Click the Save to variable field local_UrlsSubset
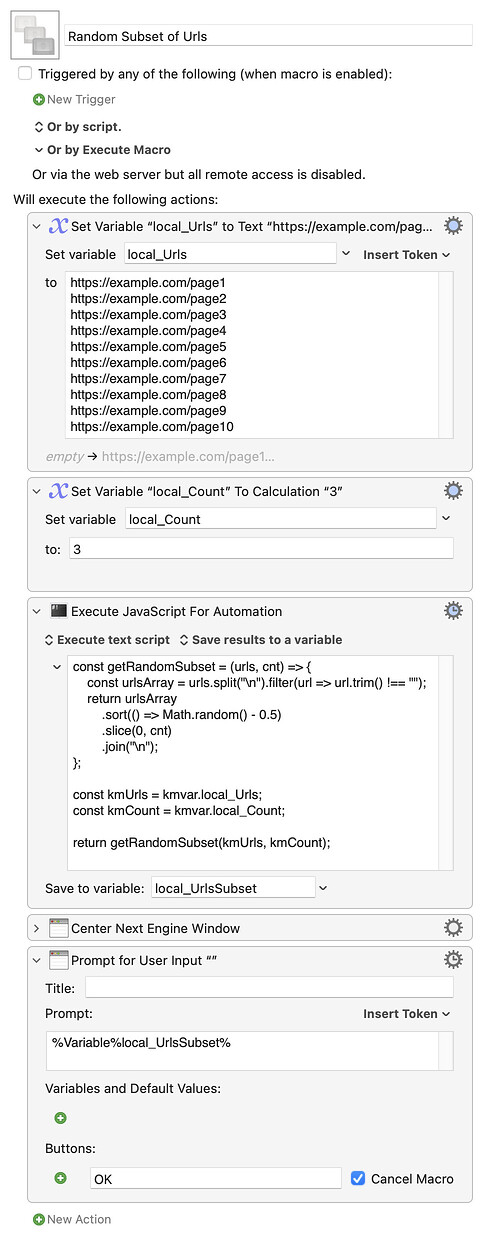The width and height of the screenshot is (483, 1236). tap(232, 888)
